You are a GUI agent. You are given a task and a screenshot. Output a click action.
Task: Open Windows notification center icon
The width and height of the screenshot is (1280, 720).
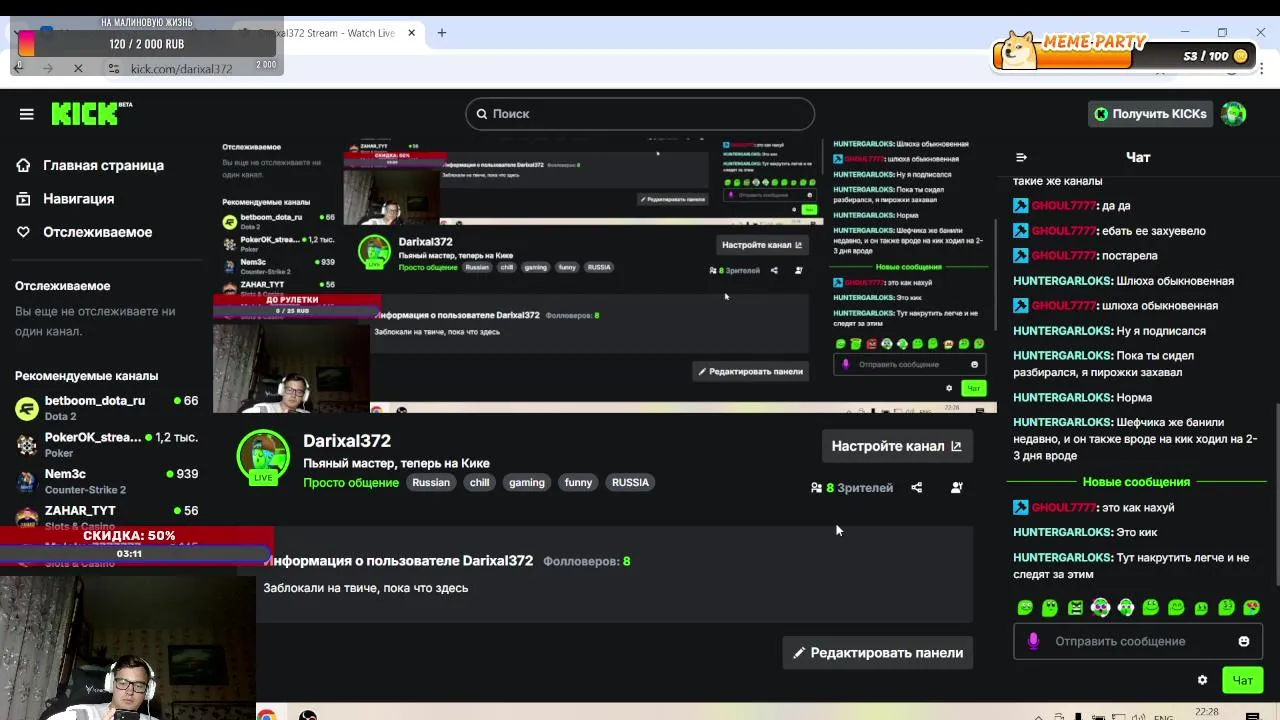[1252, 715]
